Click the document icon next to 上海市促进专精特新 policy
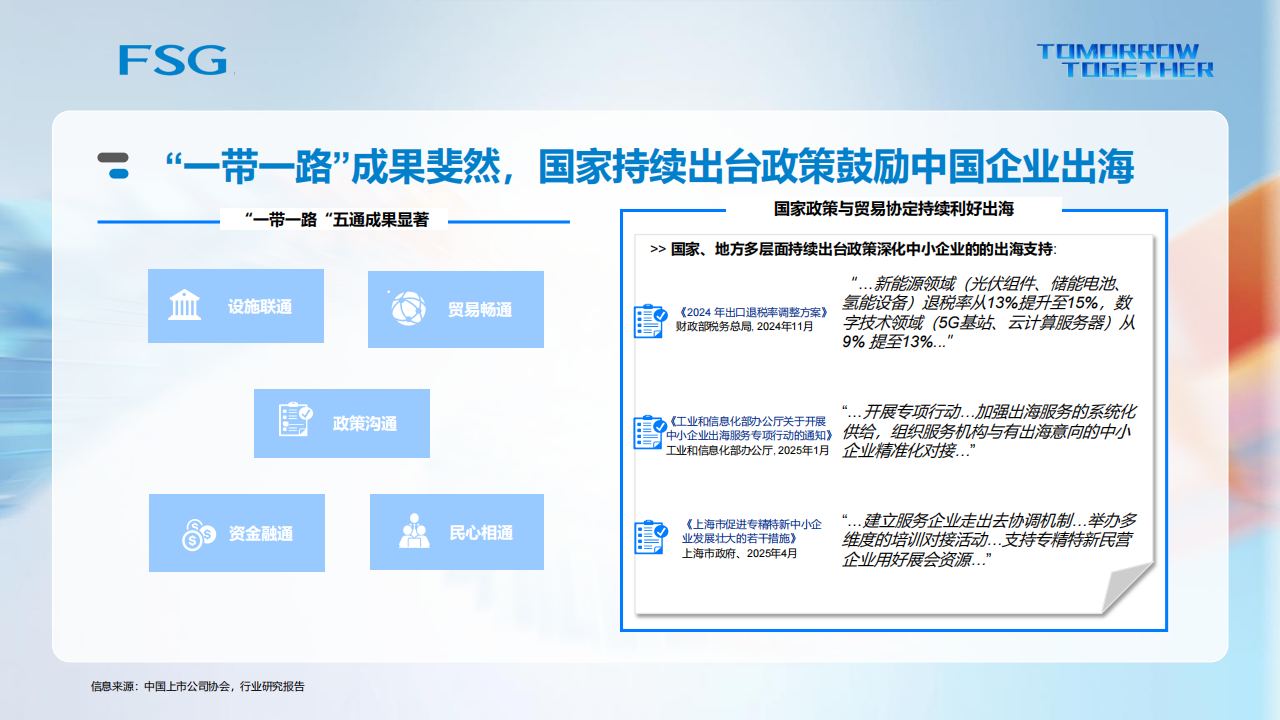The width and height of the screenshot is (1280, 720). pos(651,537)
